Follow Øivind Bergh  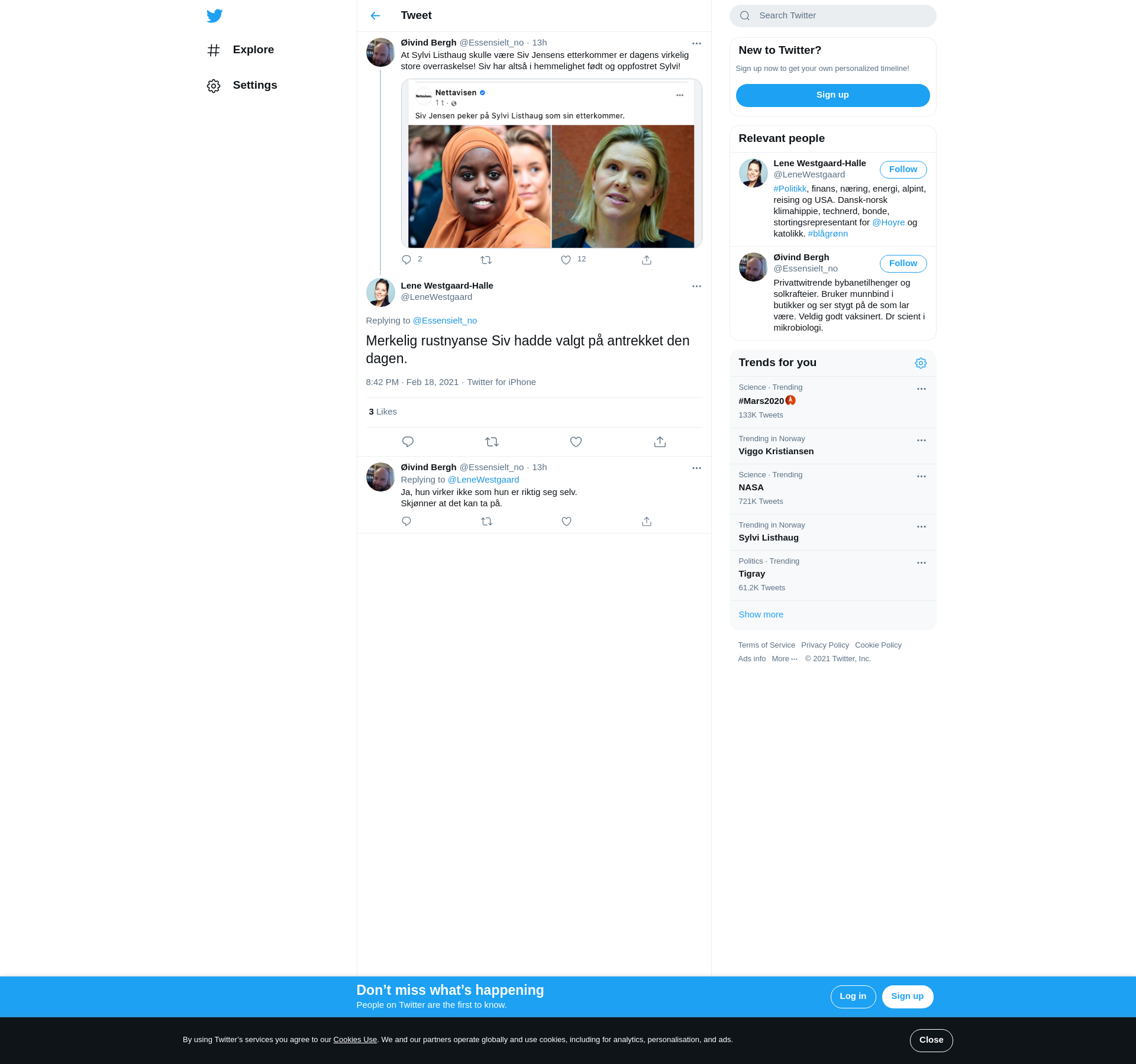point(903,264)
